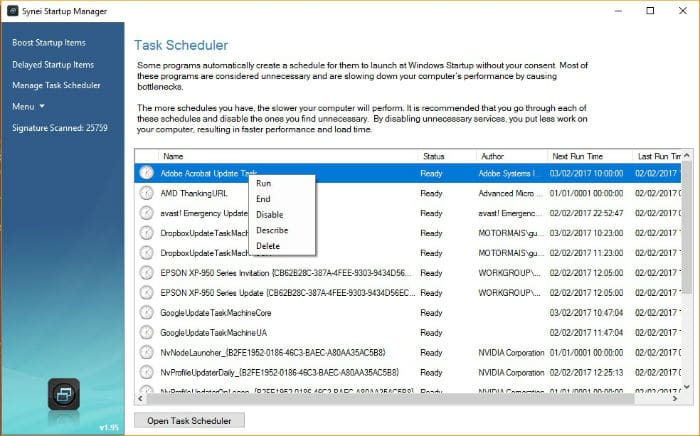Select the NvProfileUpdaterDaily task name
Screen dimensions: 700x436
[279, 372]
